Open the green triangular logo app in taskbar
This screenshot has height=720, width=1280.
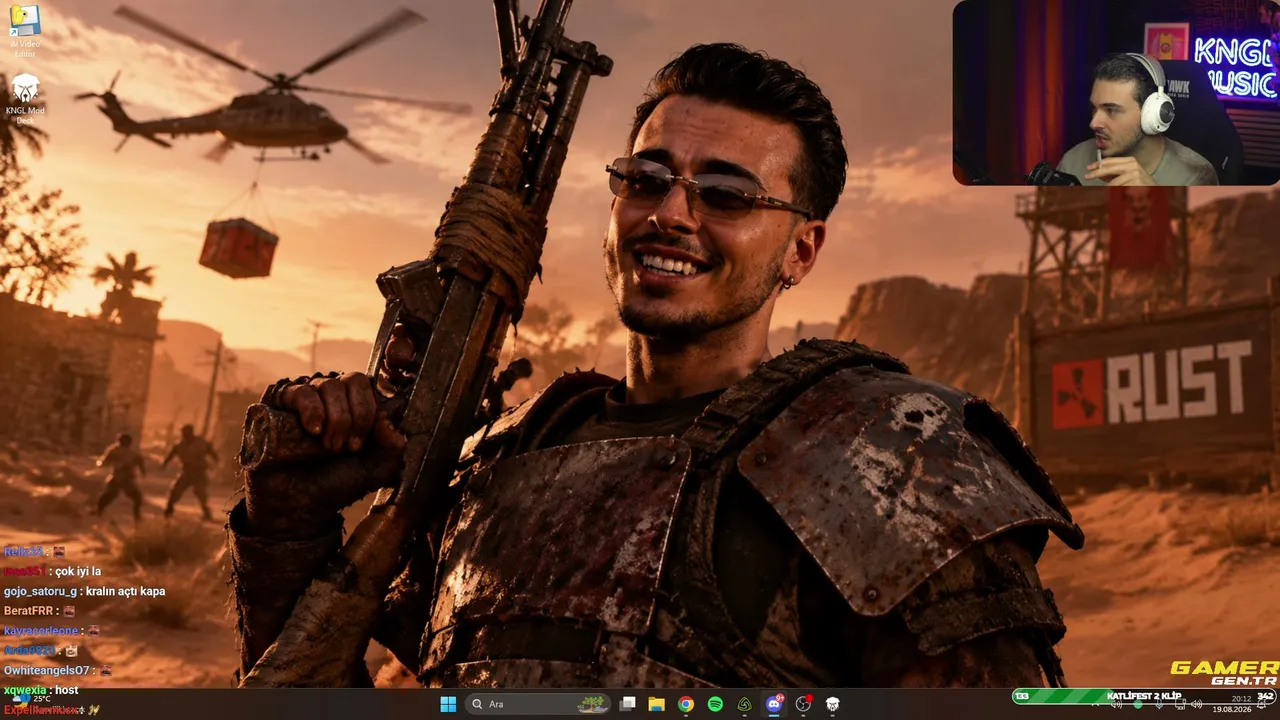[744, 704]
